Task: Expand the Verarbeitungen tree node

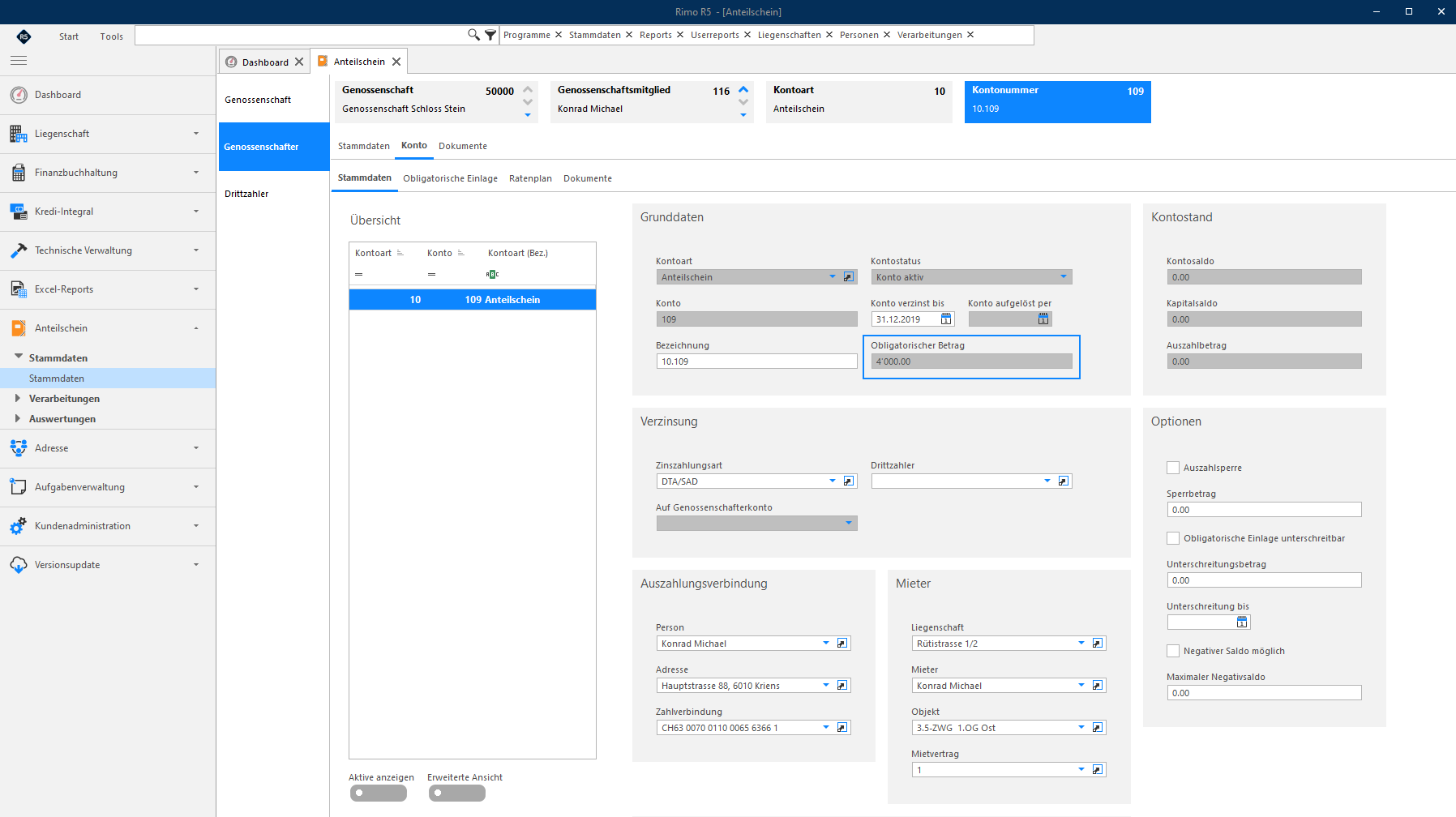Action: pos(18,398)
